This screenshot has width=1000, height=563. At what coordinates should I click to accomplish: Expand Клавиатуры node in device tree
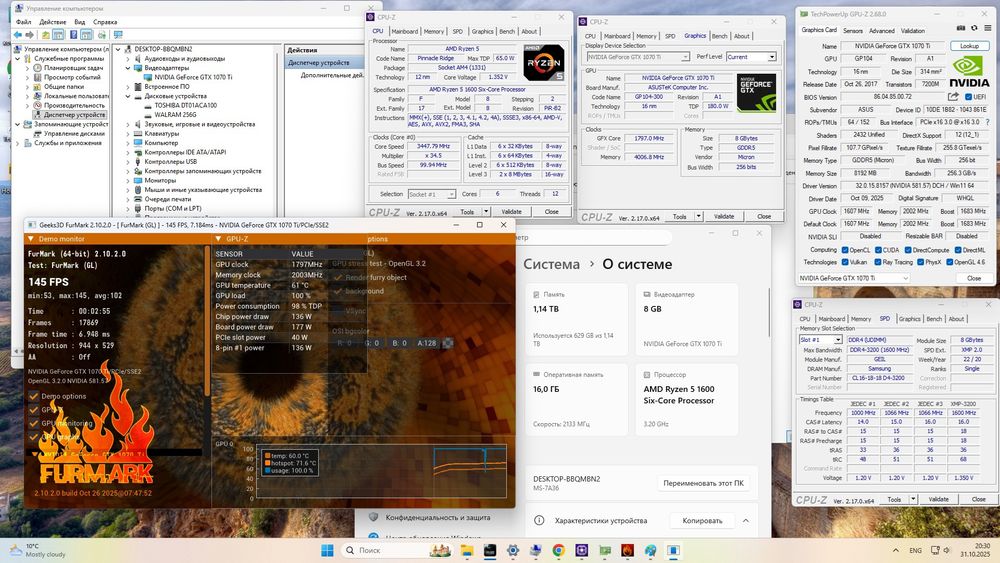[128, 134]
